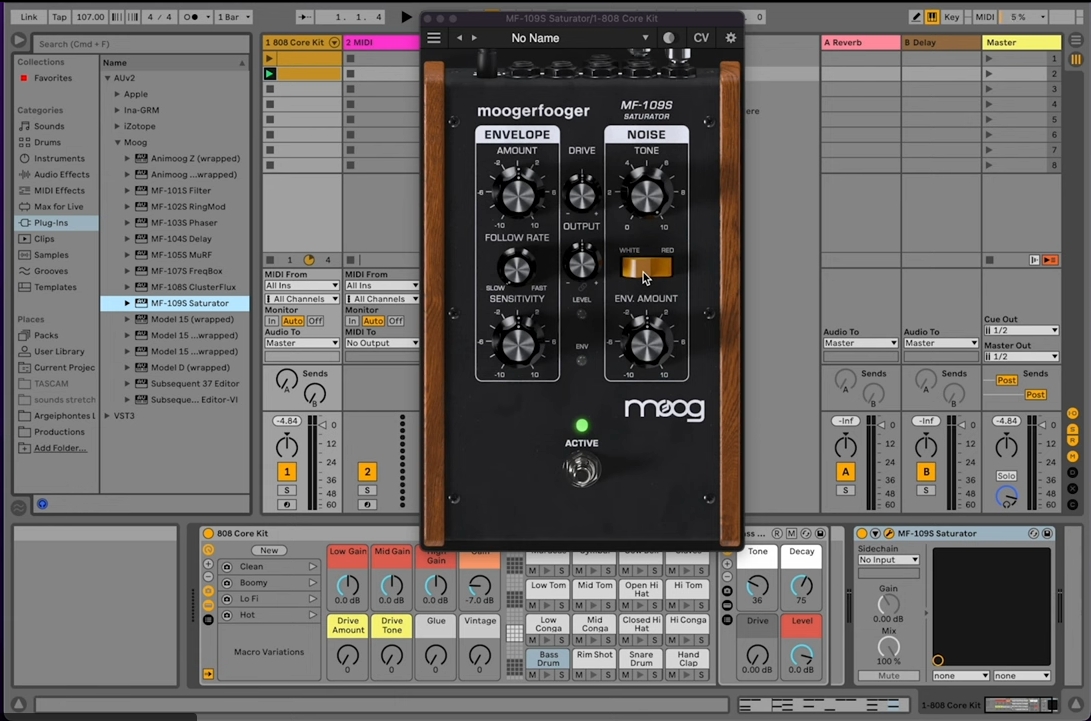Viewport: 1091px width, 721px height.
Task: Select the MIDI Effects category
Action: point(59,190)
